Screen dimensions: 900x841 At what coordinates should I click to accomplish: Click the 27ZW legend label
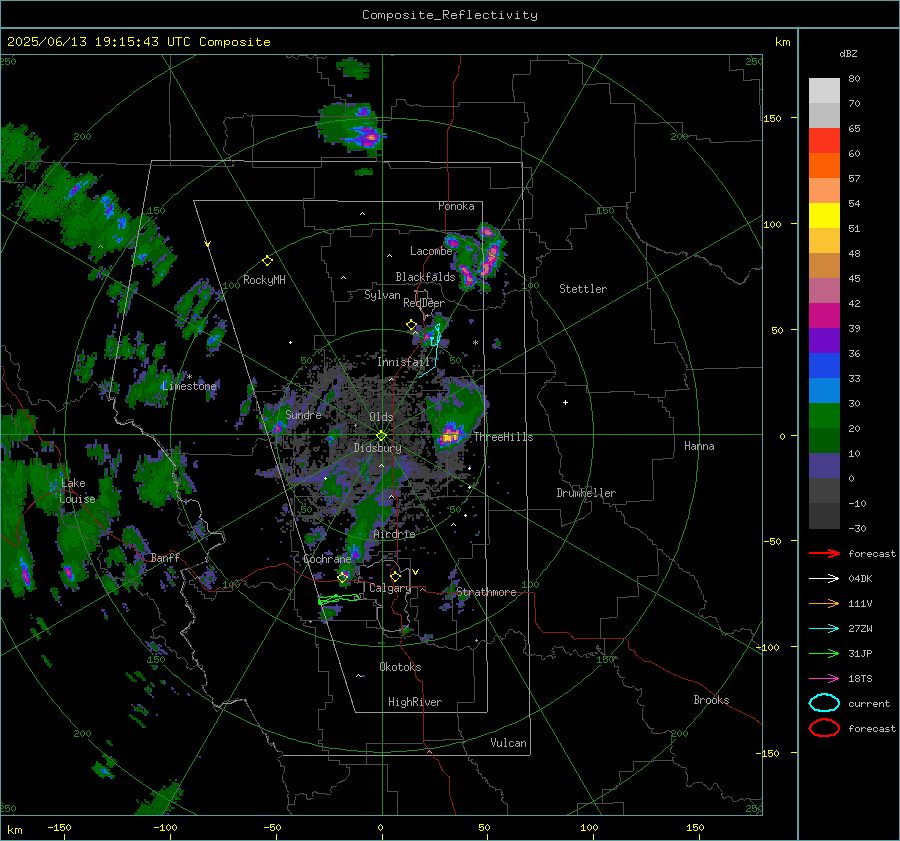point(860,629)
